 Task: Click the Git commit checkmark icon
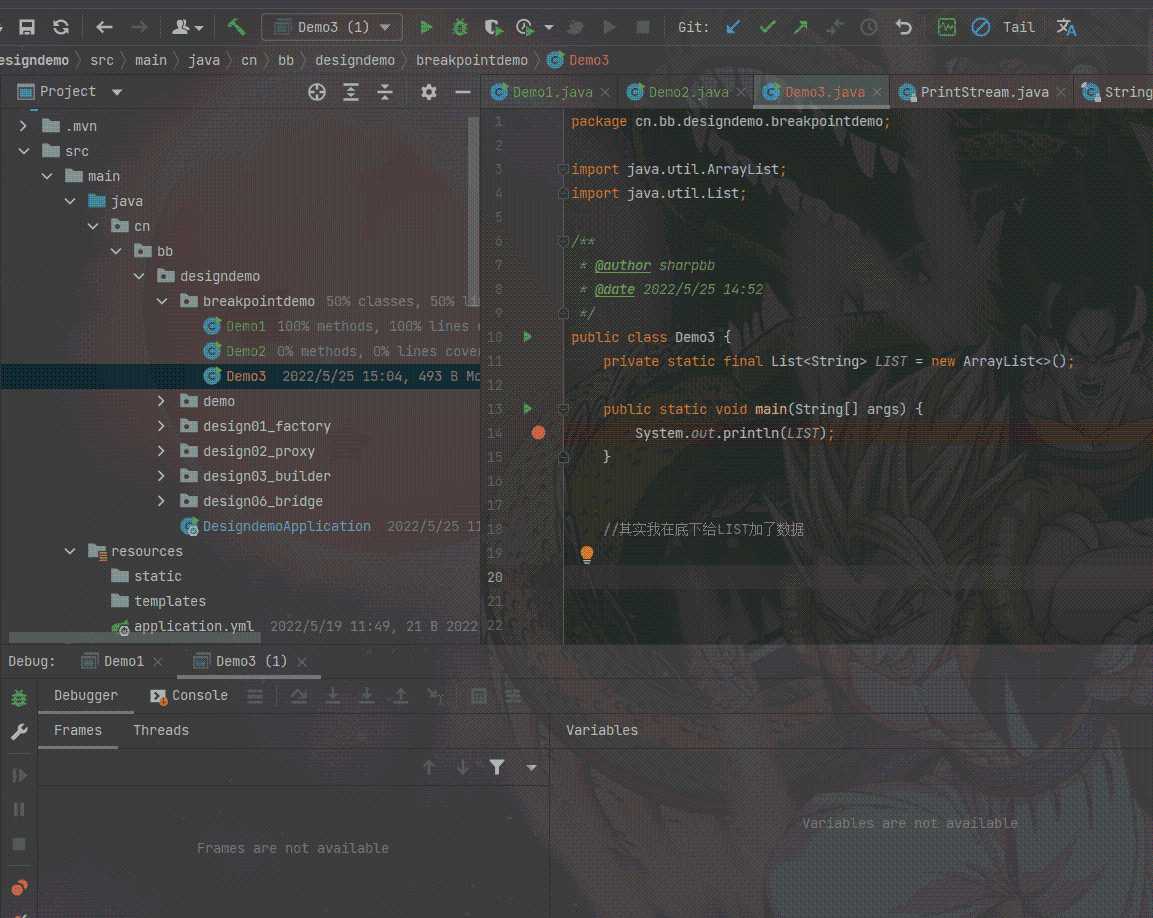click(x=768, y=27)
